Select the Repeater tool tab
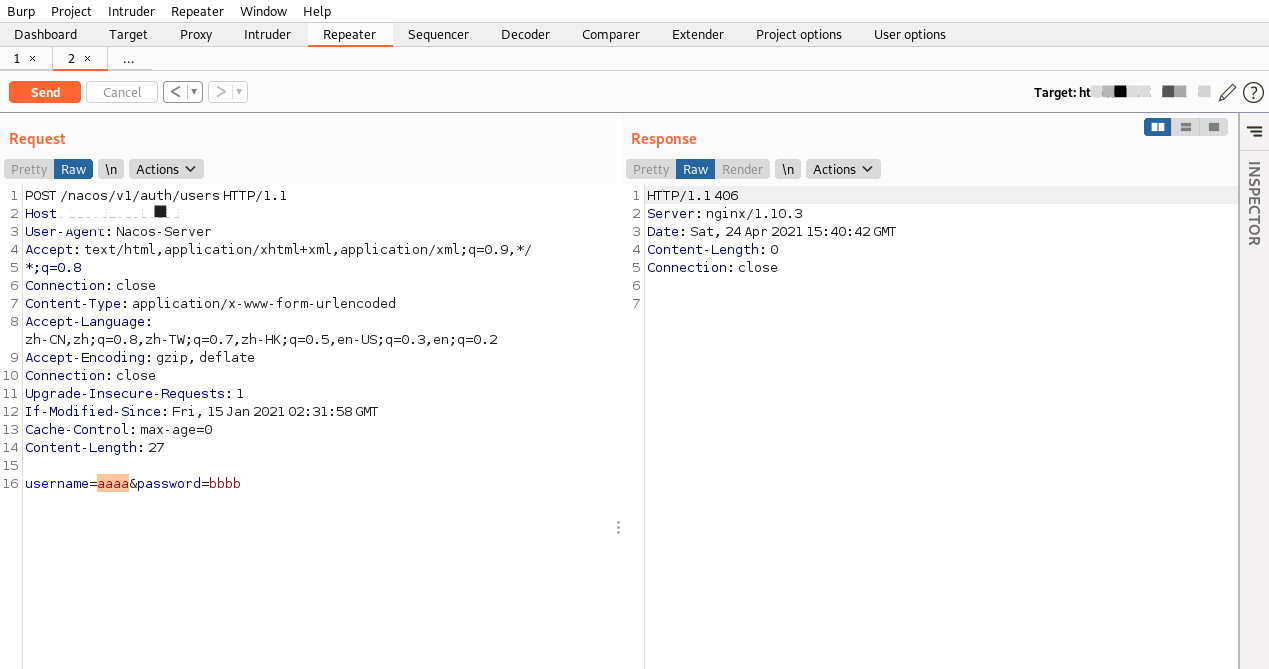This screenshot has width=1269, height=669. click(x=349, y=34)
